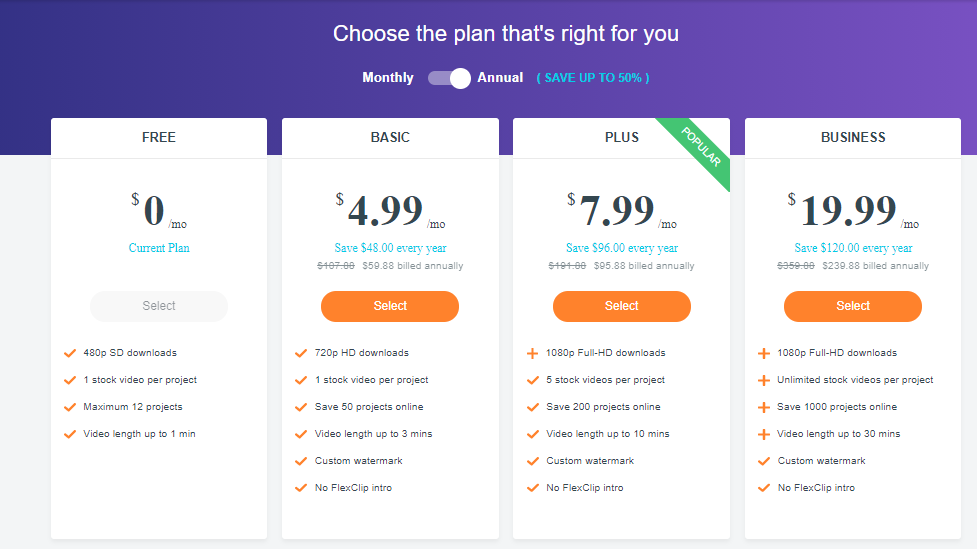Click the plus icon beside Unlimited stock videos per project
The height and width of the screenshot is (549, 977).
coord(763,380)
